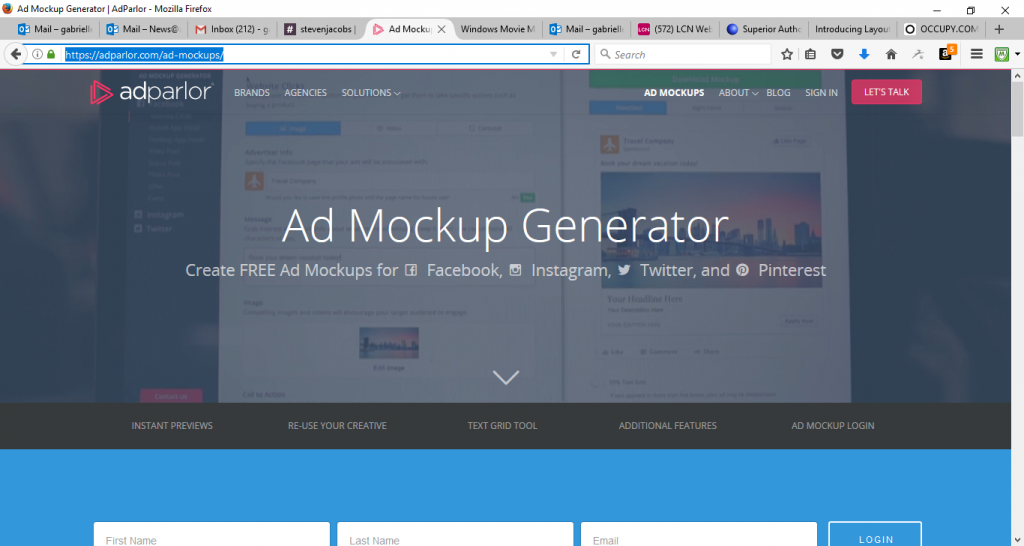The height and width of the screenshot is (546, 1024).
Task: Open the Text Grid Tool section
Action: 502,426
